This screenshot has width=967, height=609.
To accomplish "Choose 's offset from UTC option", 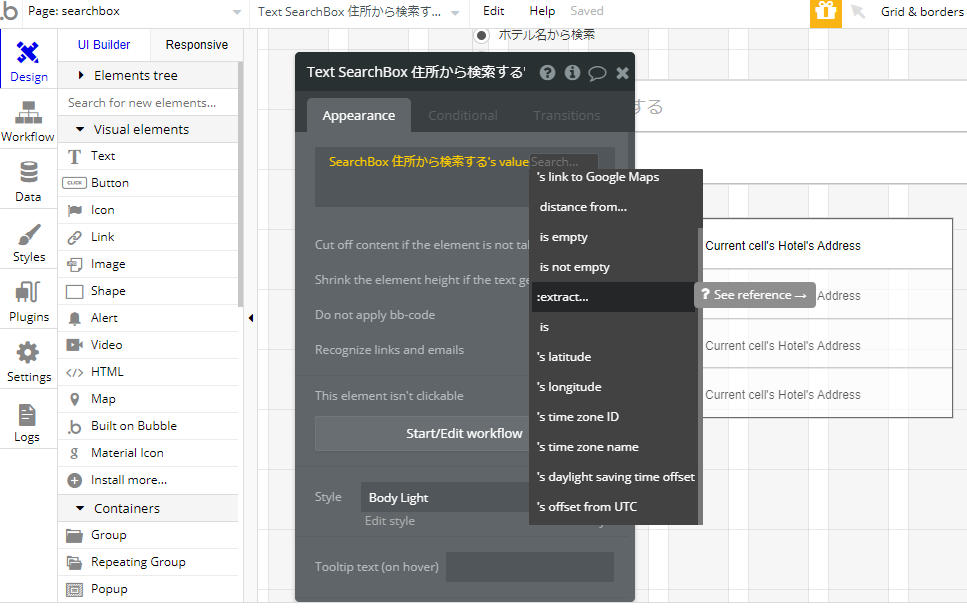I will pyautogui.click(x=614, y=507).
